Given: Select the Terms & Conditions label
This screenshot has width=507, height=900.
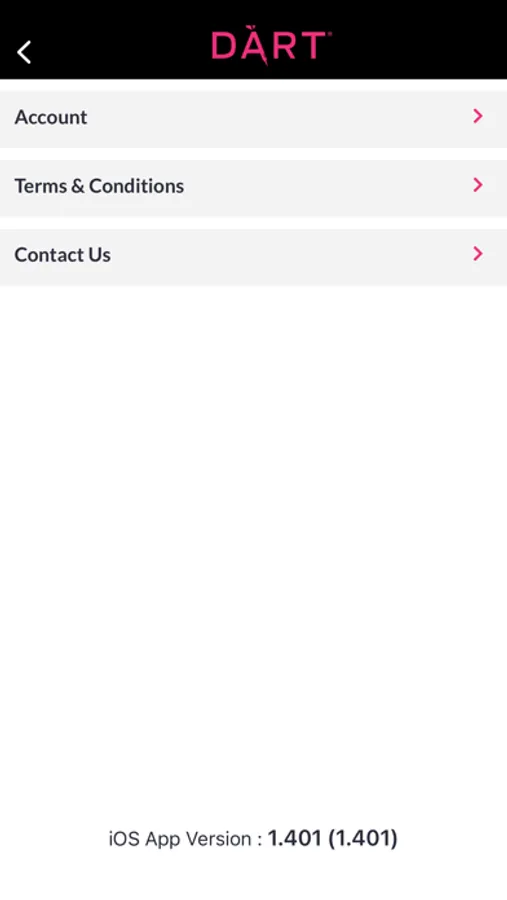Looking at the screenshot, I should (x=99, y=186).
